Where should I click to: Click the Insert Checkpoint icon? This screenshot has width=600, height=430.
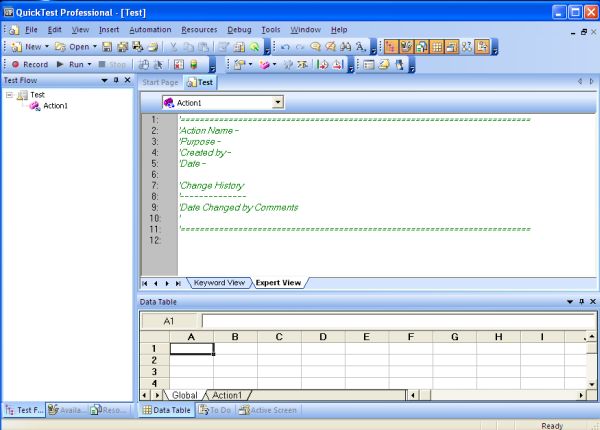[x=240, y=64]
